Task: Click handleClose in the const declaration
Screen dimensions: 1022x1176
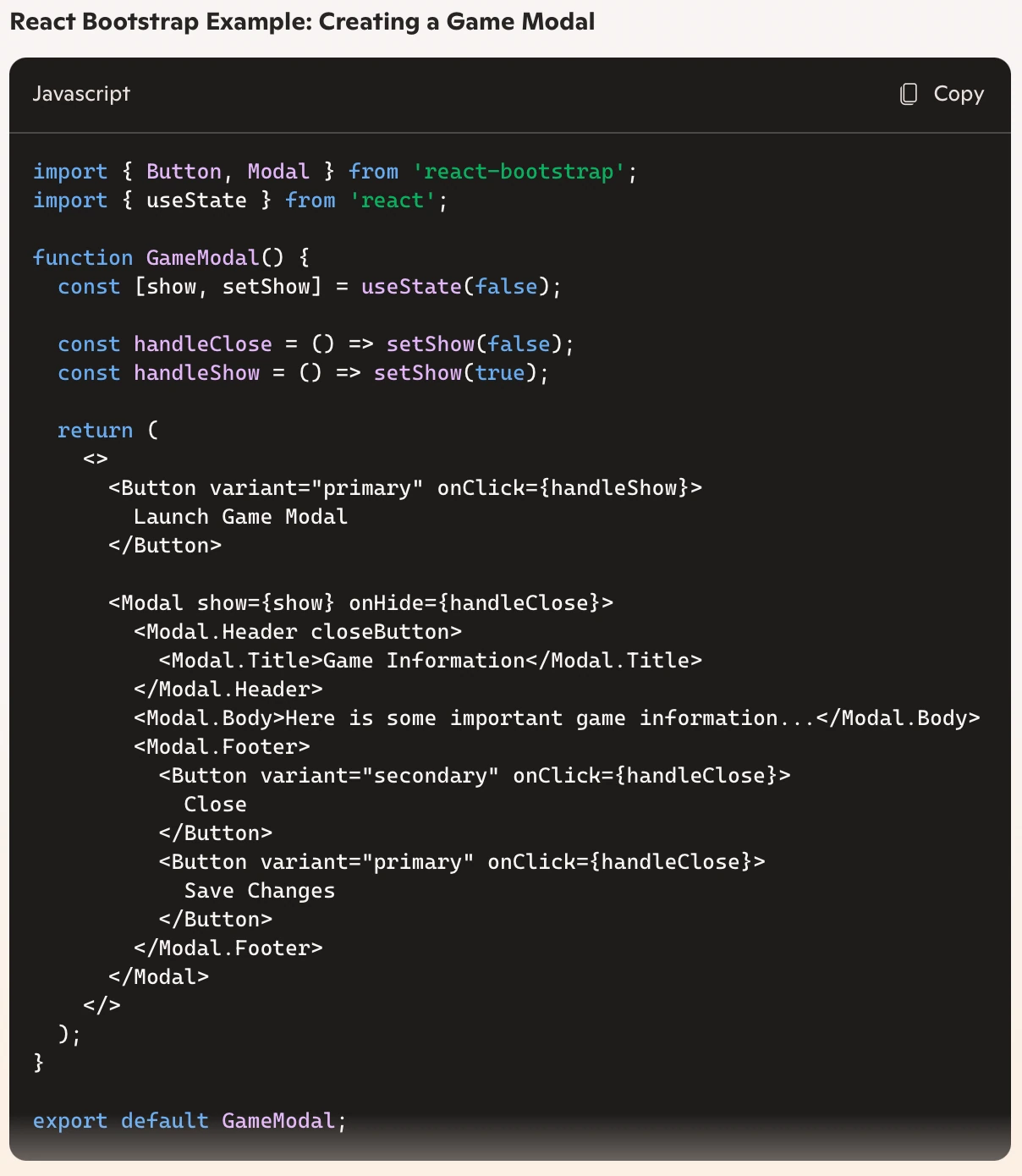Action: click(x=203, y=344)
